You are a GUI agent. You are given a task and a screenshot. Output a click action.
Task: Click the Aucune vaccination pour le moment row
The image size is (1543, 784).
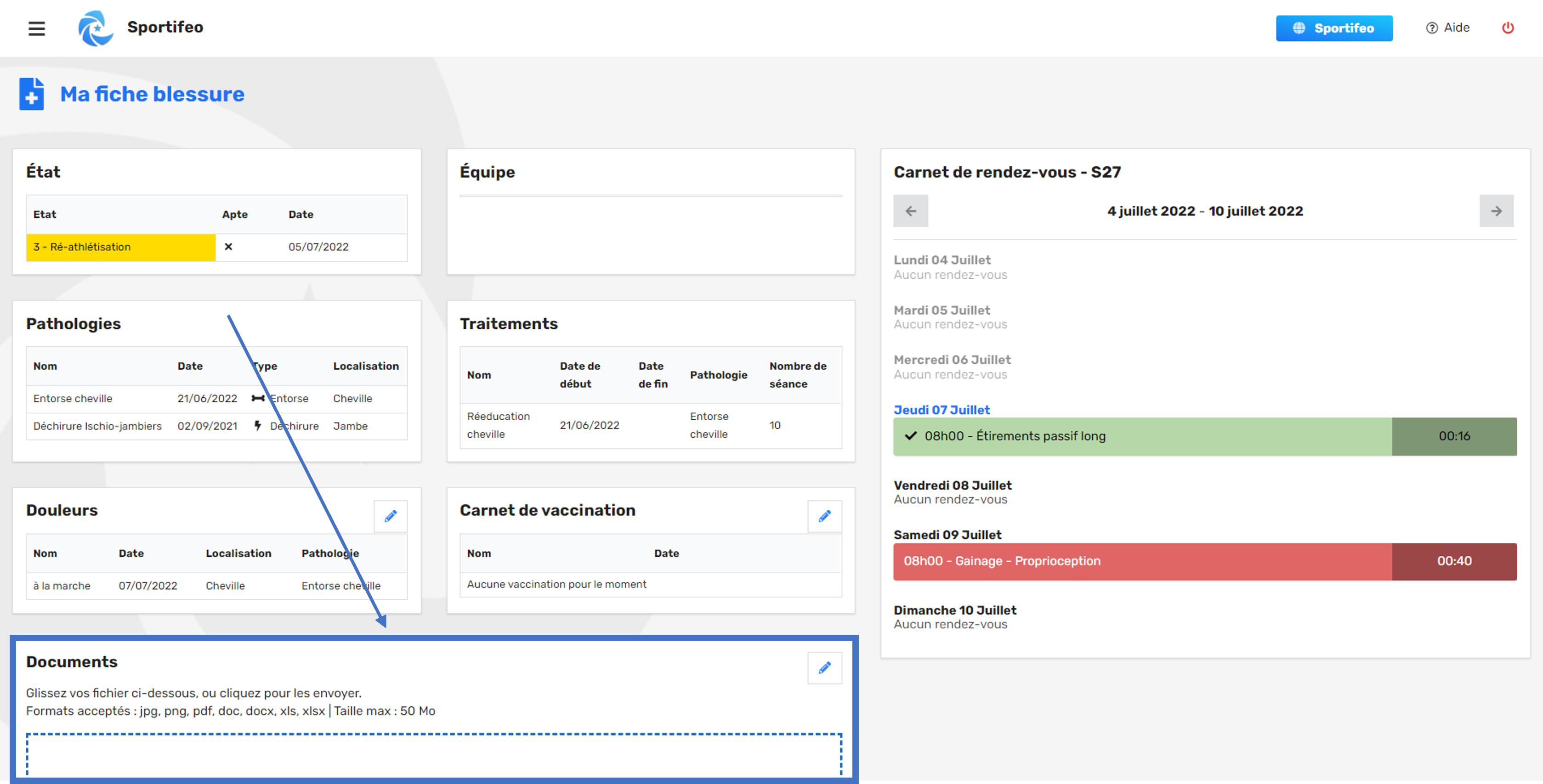651,585
